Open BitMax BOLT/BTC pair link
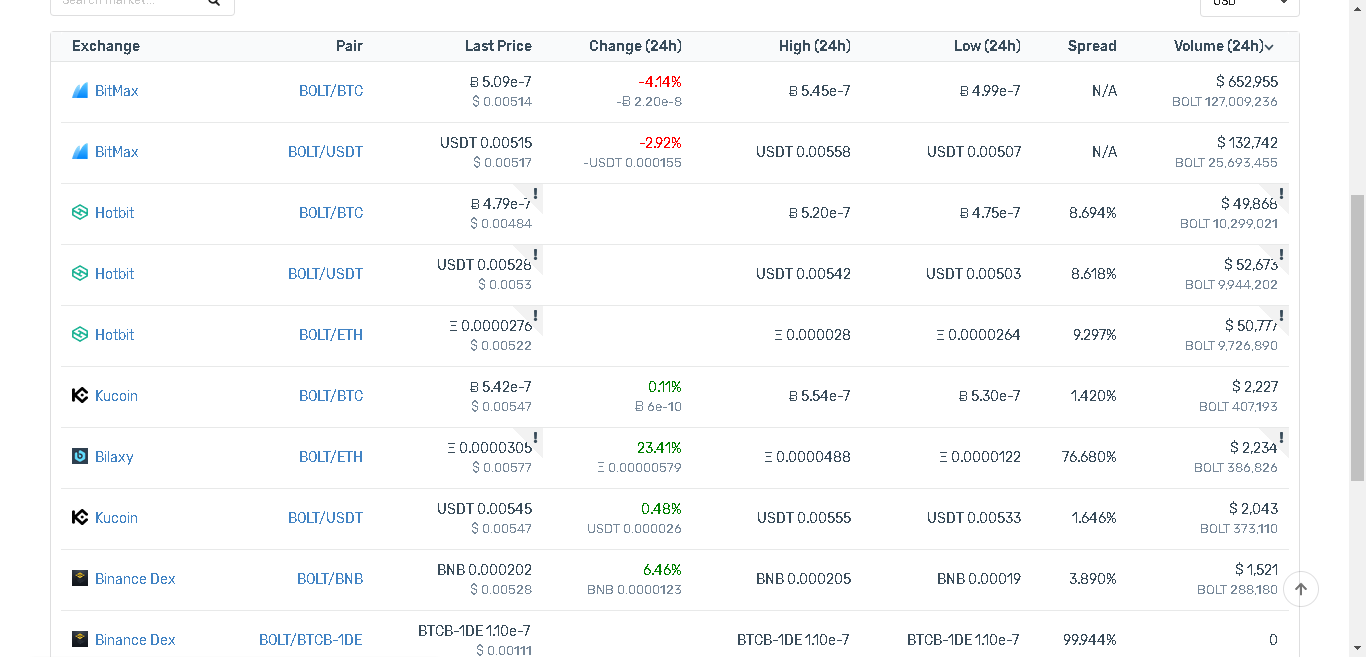This screenshot has width=1366, height=657. [331, 91]
